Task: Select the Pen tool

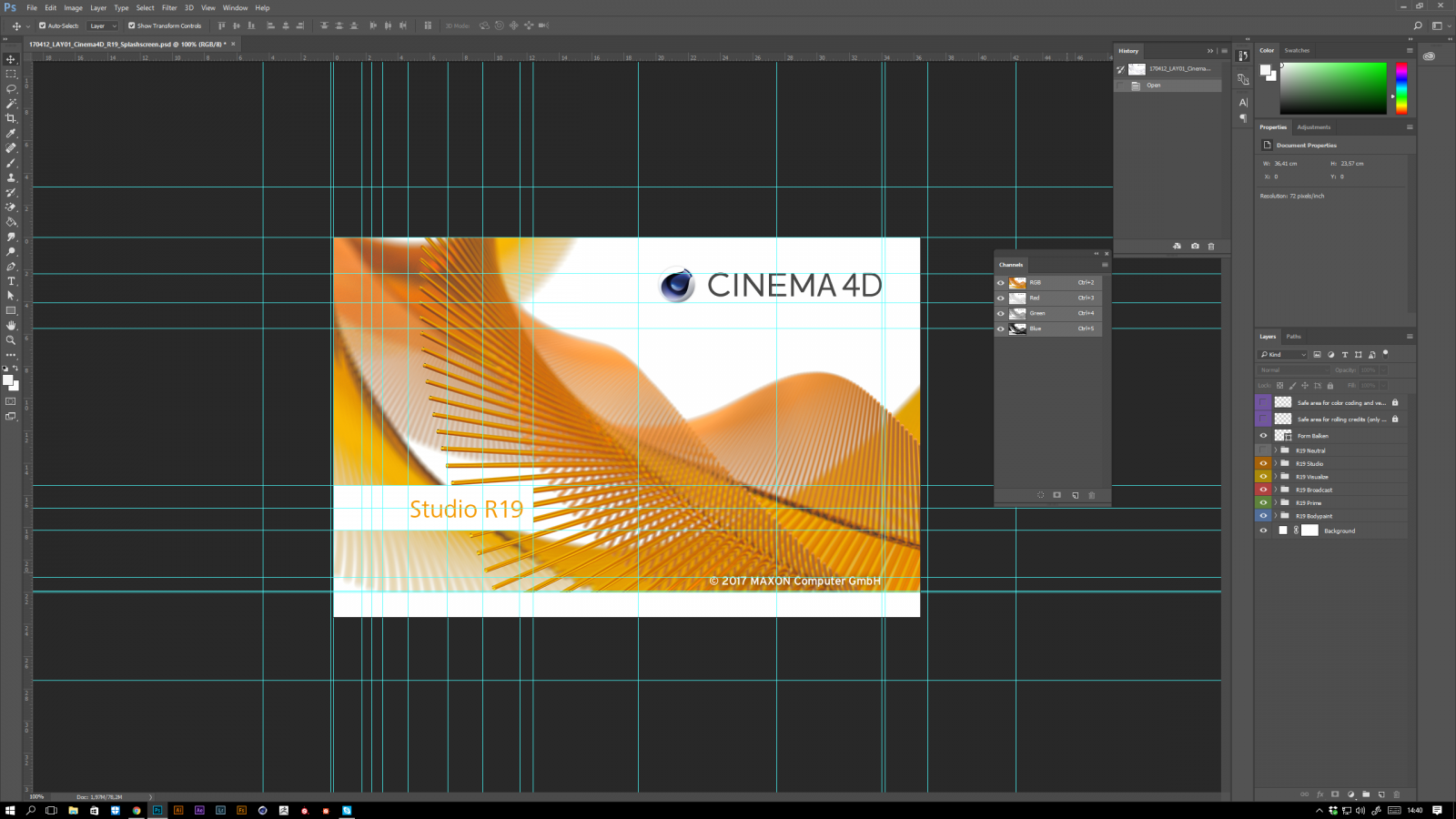Action: pos(11,266)
